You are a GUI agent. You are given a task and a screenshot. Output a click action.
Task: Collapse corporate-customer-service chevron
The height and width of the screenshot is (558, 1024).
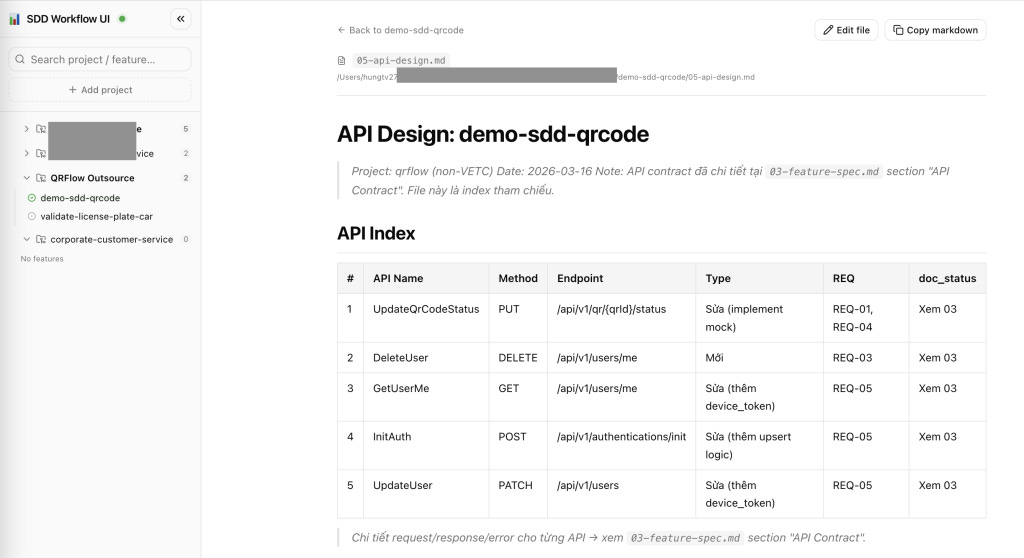[27, 239]
